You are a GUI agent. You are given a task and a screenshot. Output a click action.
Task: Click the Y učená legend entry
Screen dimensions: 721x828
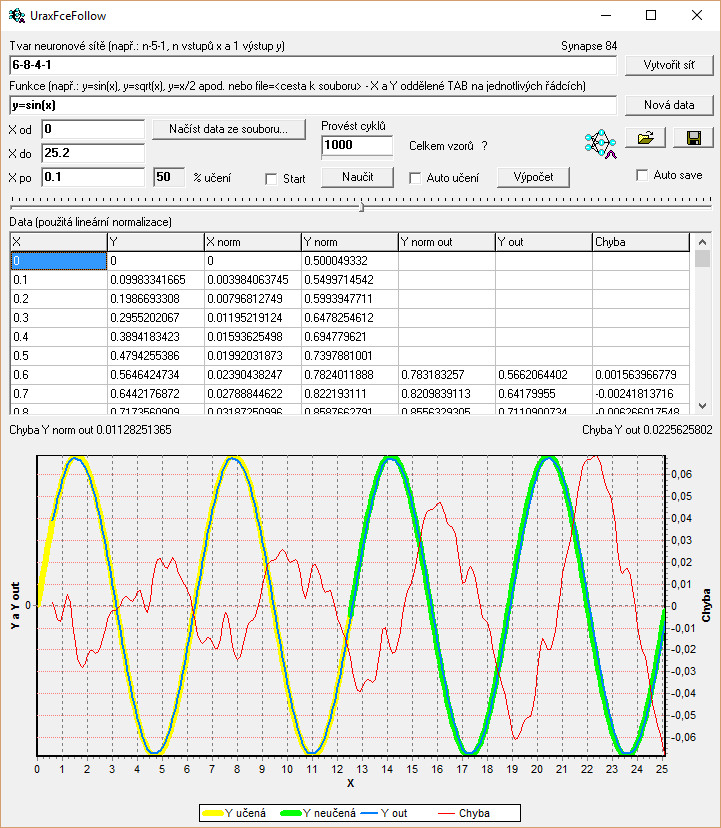pyautogui.click(x=235, y=813)
